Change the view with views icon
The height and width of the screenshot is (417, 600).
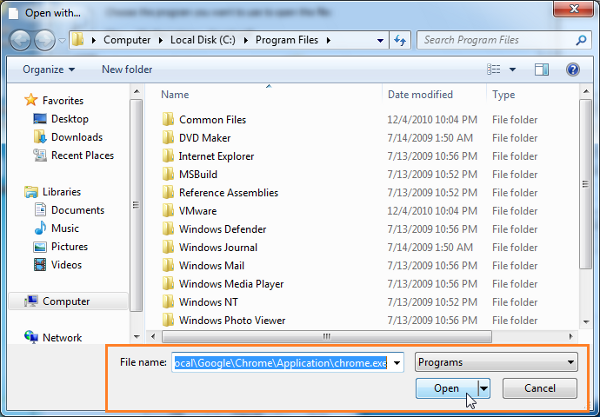(x=494, y=69)
